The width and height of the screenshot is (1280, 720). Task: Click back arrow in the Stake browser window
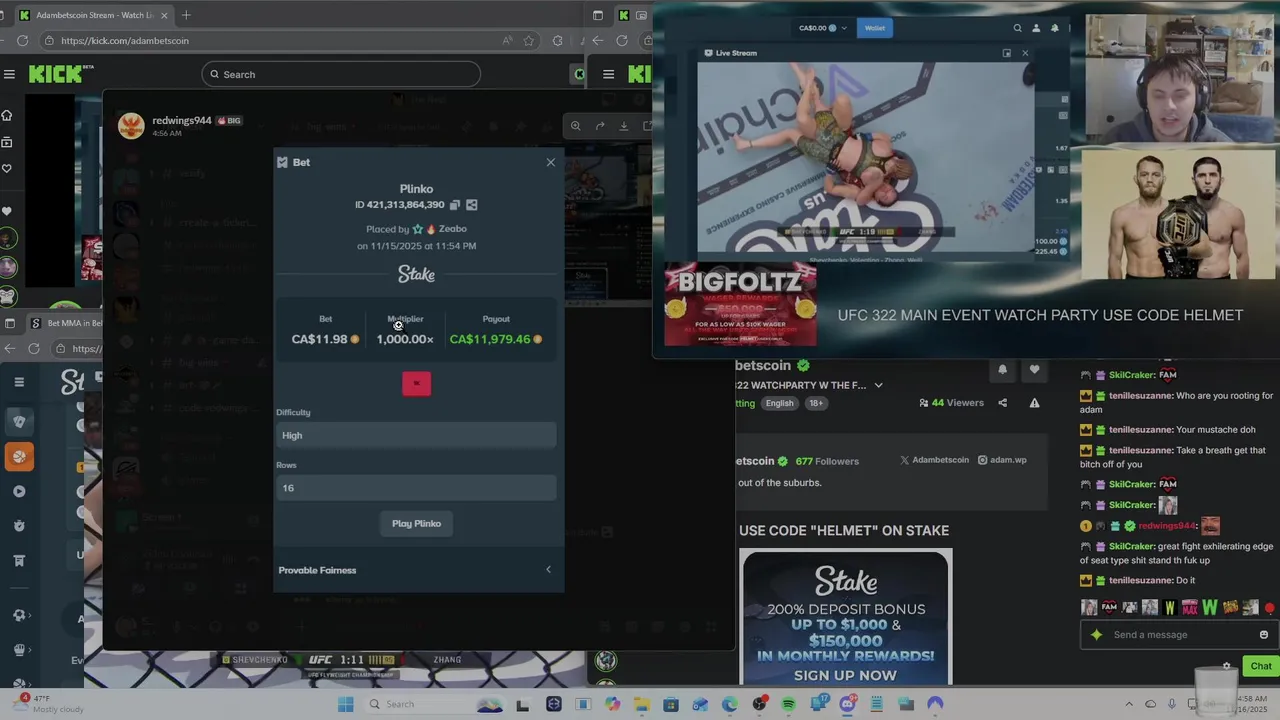9,348
